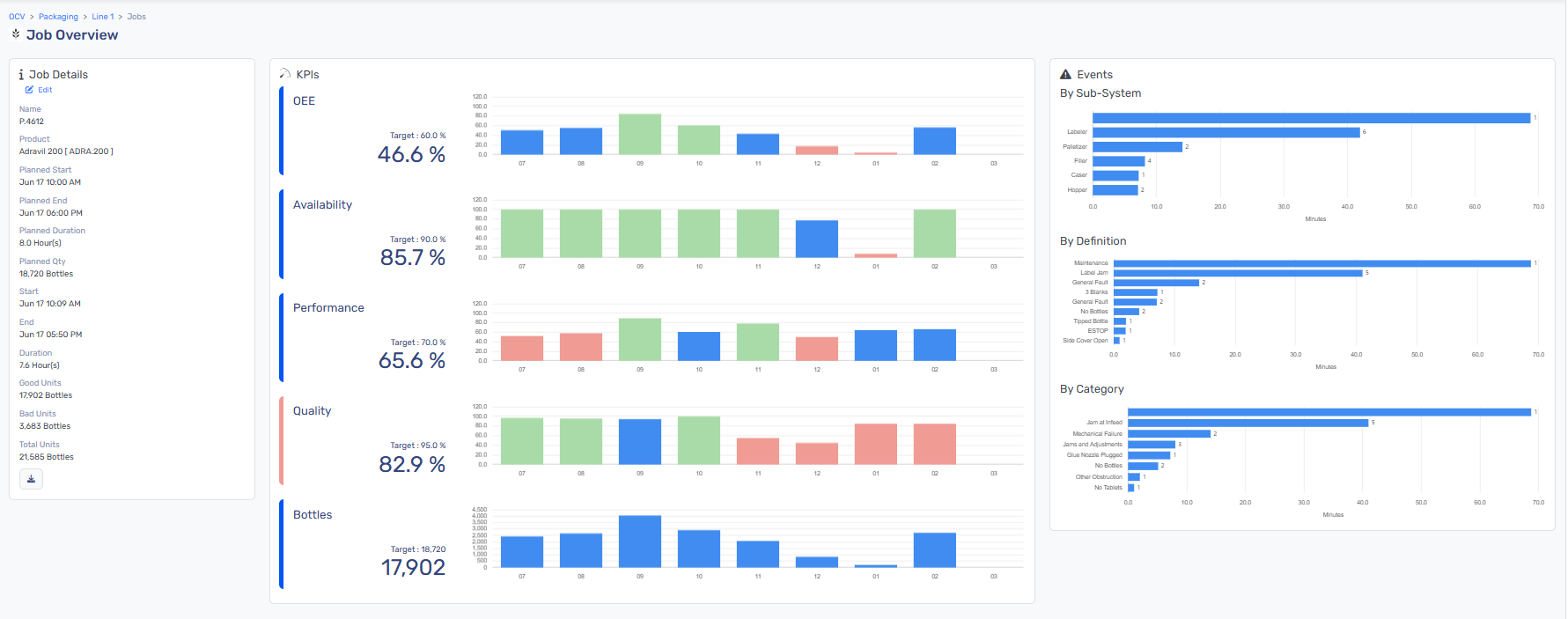Viewport: 1568px width, 619px height.
Task: Click the Hopper label in By Sub-System chart
Action: point(1078,190)
